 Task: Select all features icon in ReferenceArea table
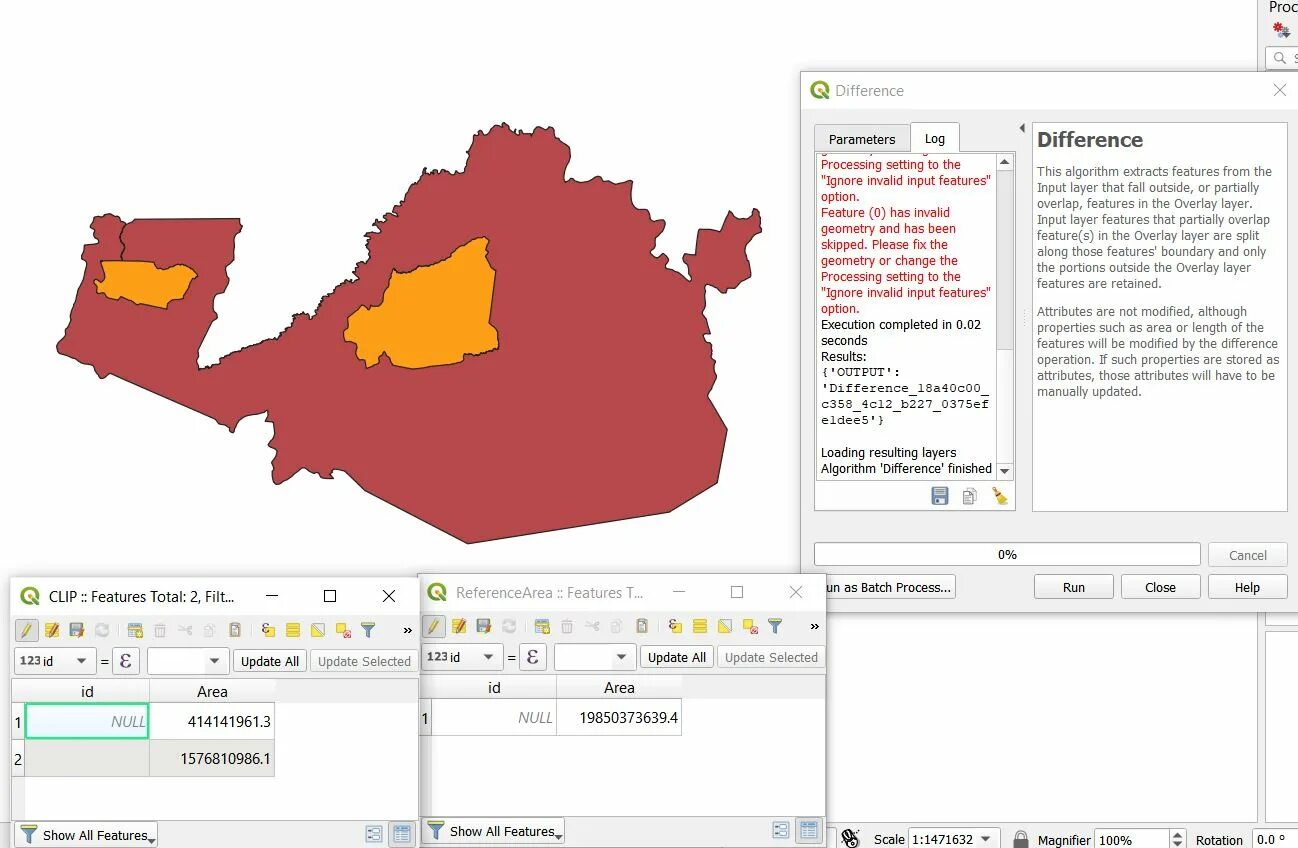[700, 626]
